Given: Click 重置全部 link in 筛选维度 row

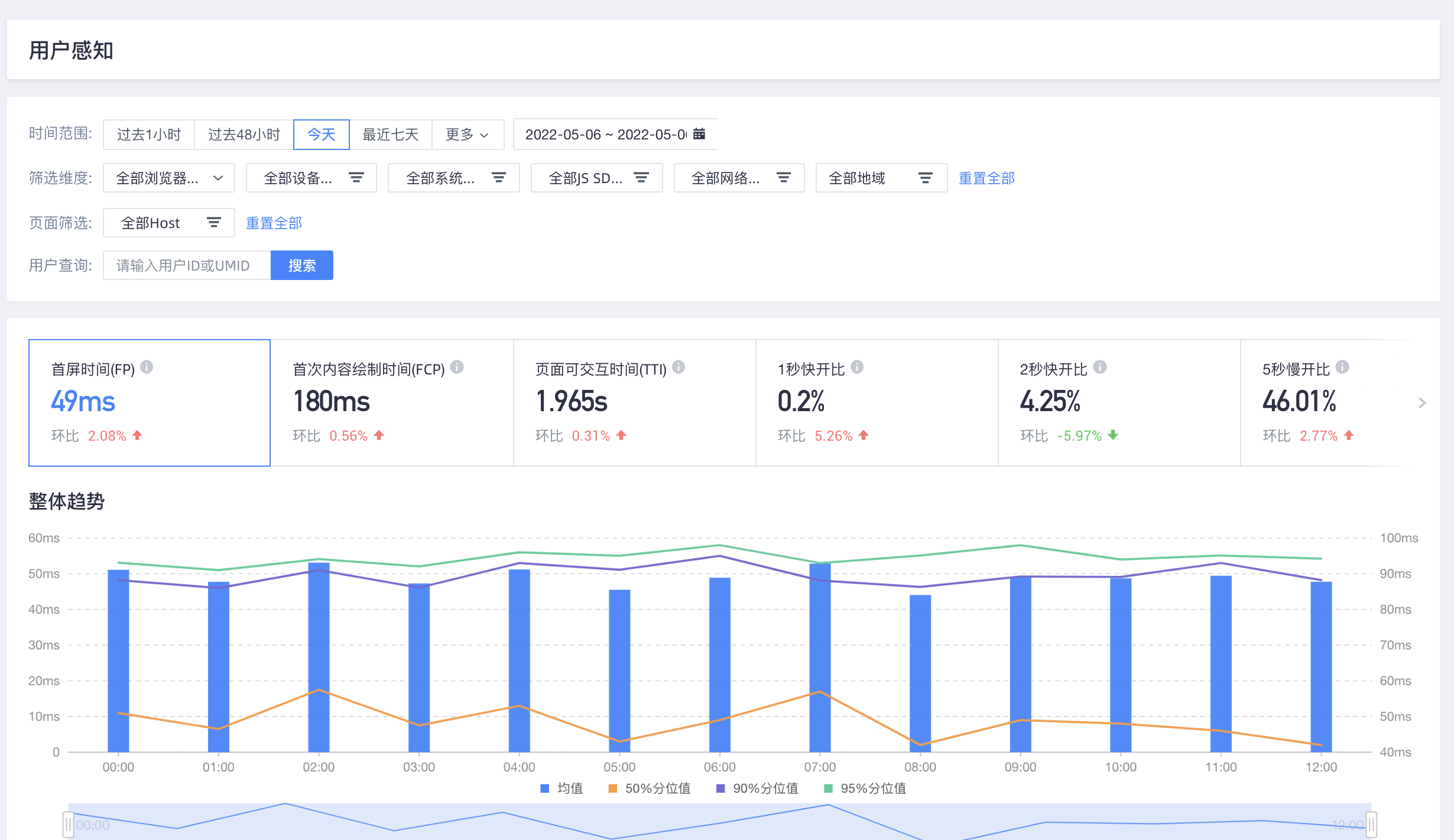Looking at the screenshot, I should click(x=986, y=178).
